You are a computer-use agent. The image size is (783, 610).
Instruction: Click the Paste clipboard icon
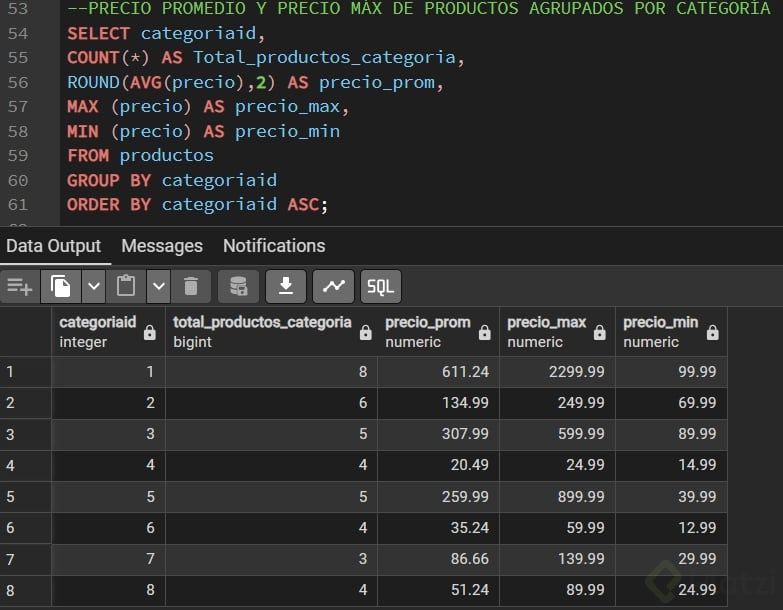pyautogui.click(x=126, y=287)
